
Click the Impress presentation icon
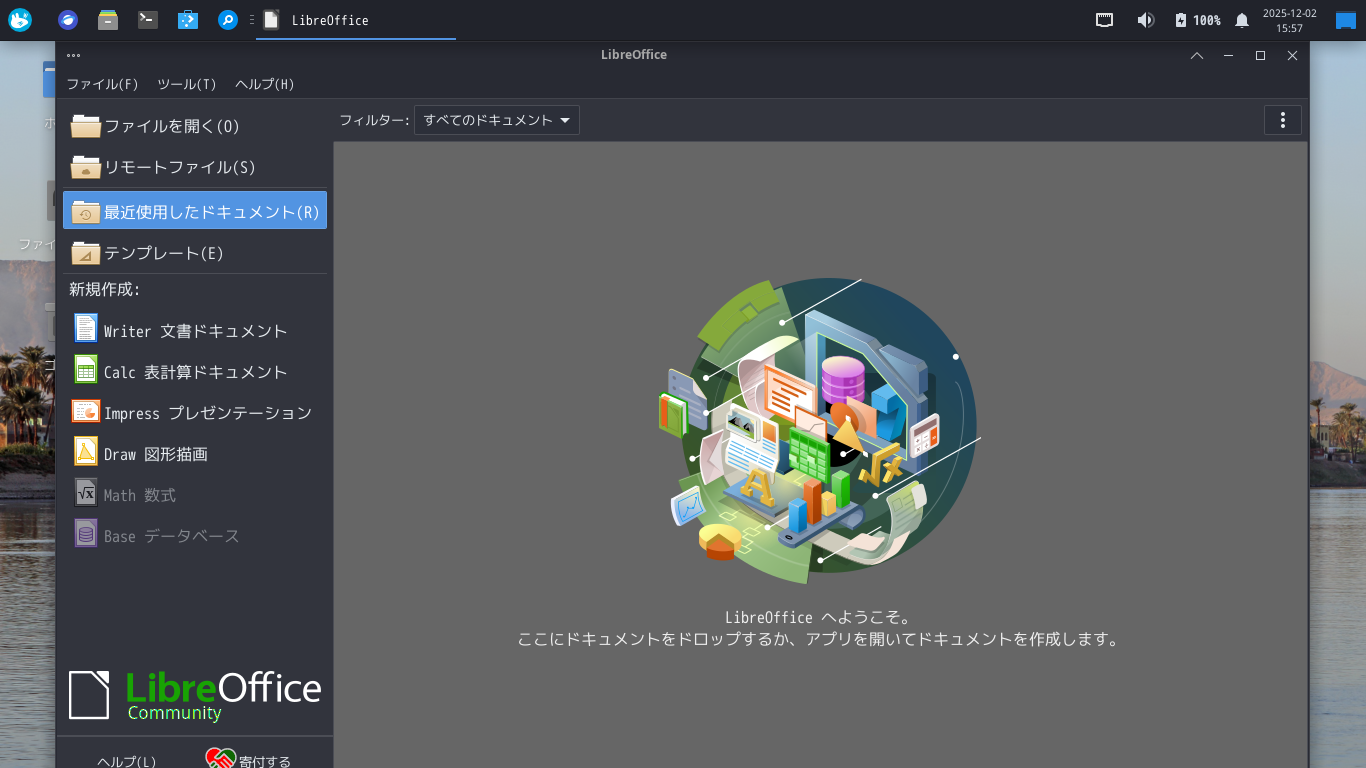click(x=86, y=411)
